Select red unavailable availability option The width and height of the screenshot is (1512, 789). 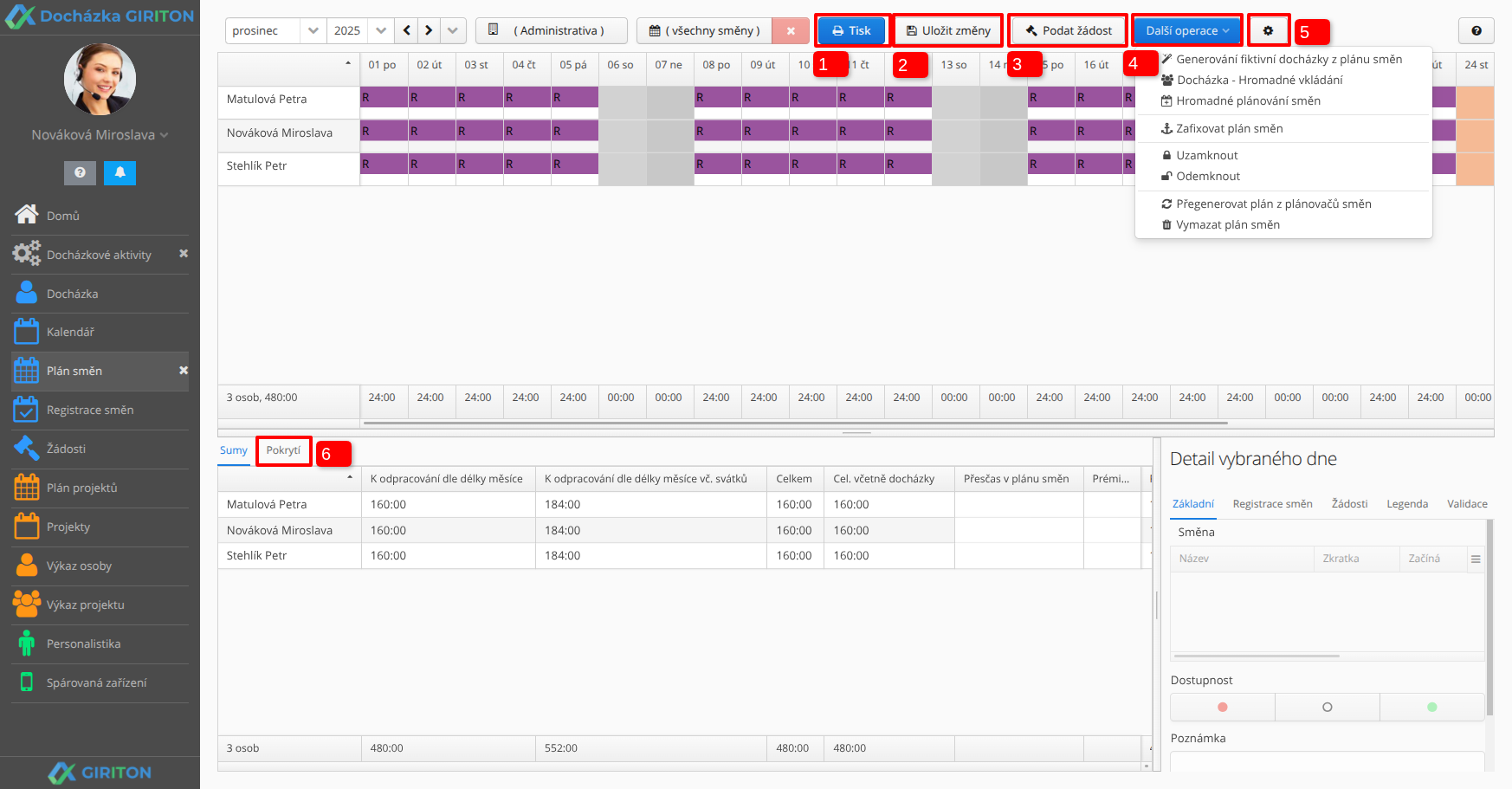1222,707
